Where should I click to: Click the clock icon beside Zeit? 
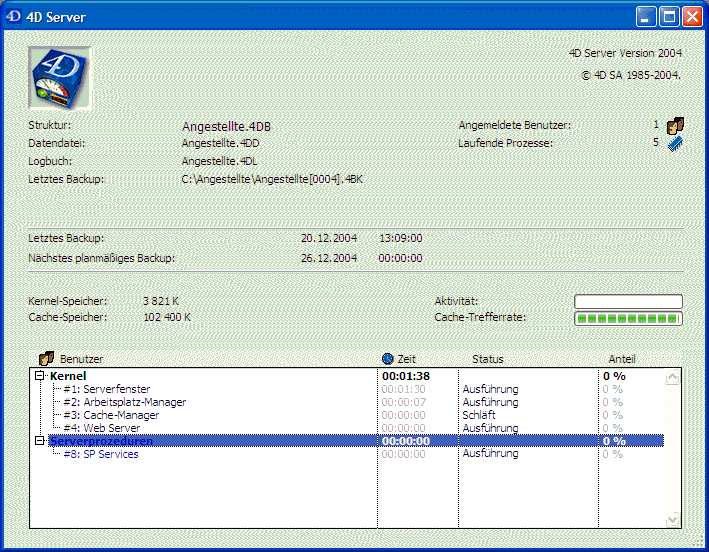click(388, 358)
